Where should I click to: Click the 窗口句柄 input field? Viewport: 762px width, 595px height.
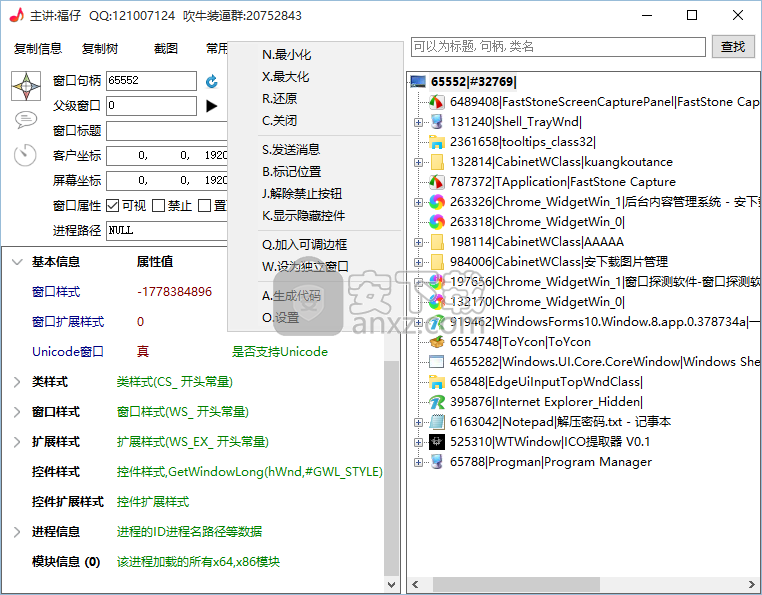pos(152,81)
